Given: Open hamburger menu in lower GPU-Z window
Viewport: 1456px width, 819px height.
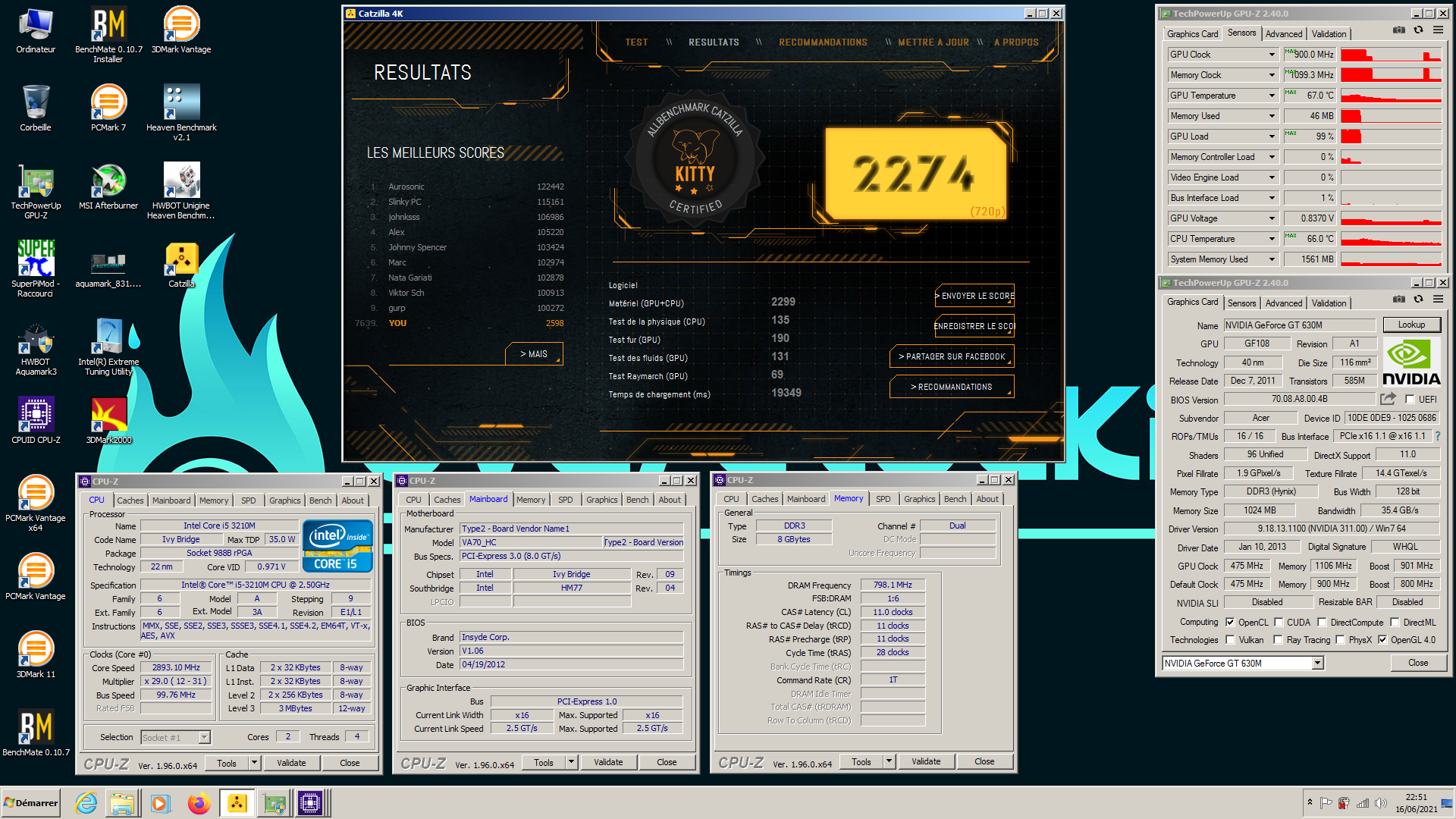Looking at the screenshot, I should (x=1438, y=299).
